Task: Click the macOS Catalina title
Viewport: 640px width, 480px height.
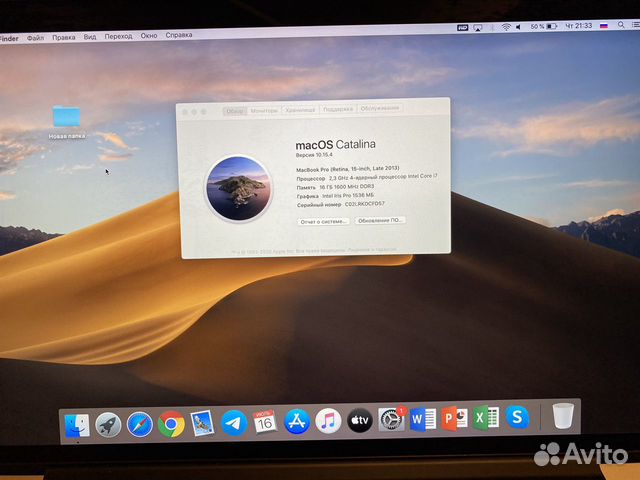Action: (335, 144)
